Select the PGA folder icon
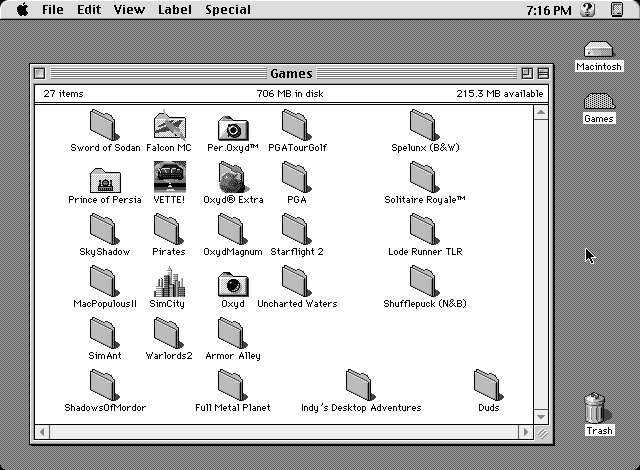 pos(296,177)
